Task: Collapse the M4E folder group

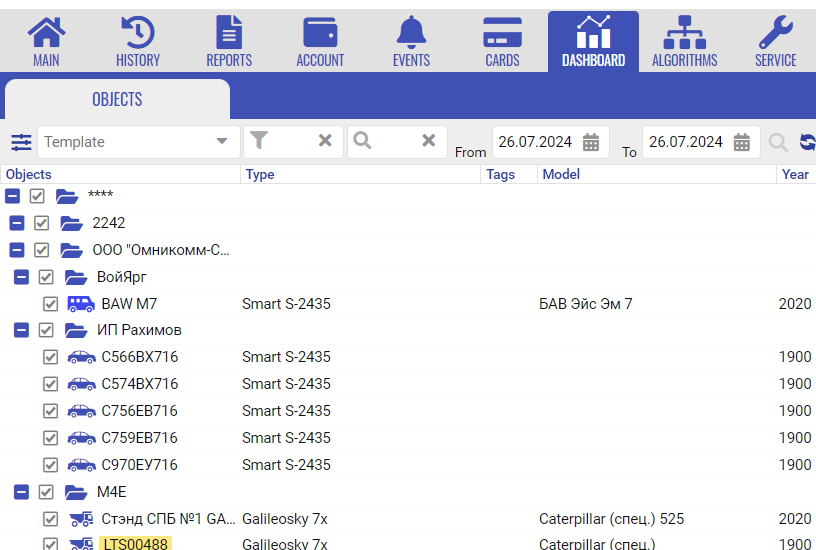Action: click(x=21, y=492)
